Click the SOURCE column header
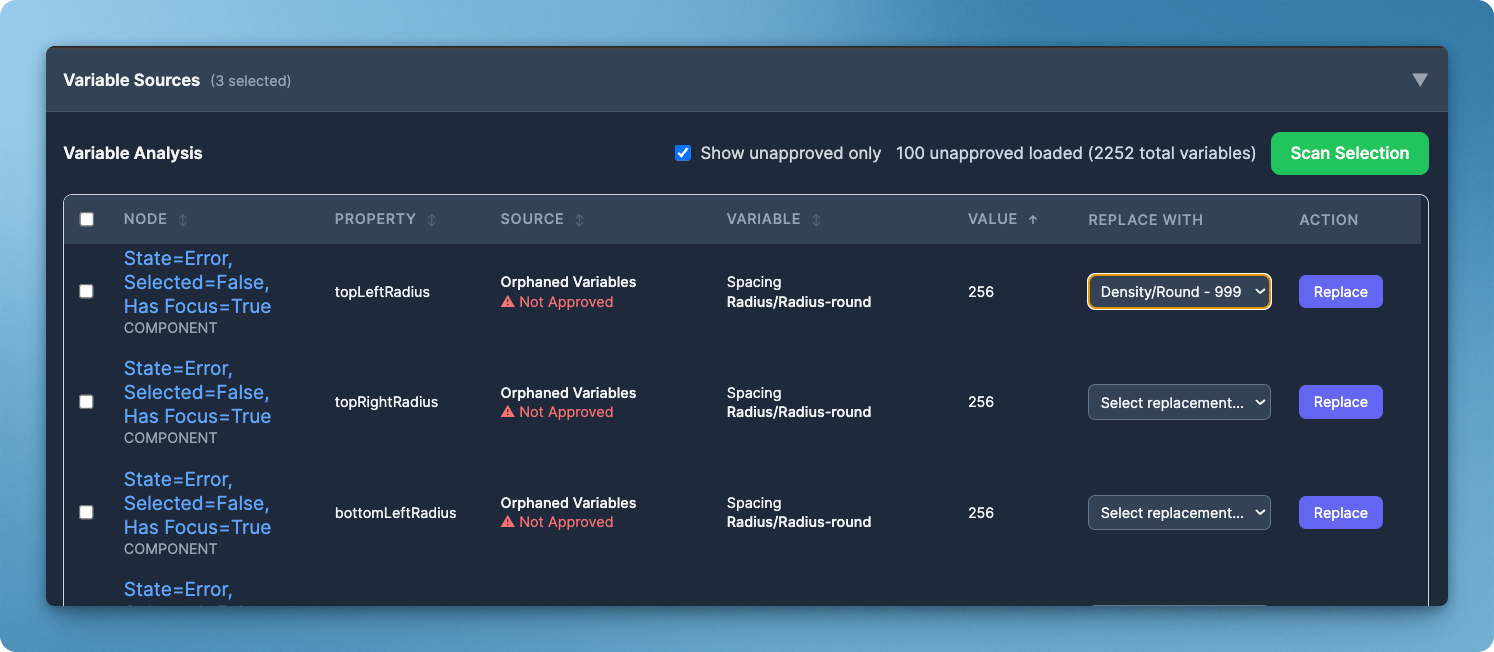Viewport: 1494px width, 652px height. 532,219
